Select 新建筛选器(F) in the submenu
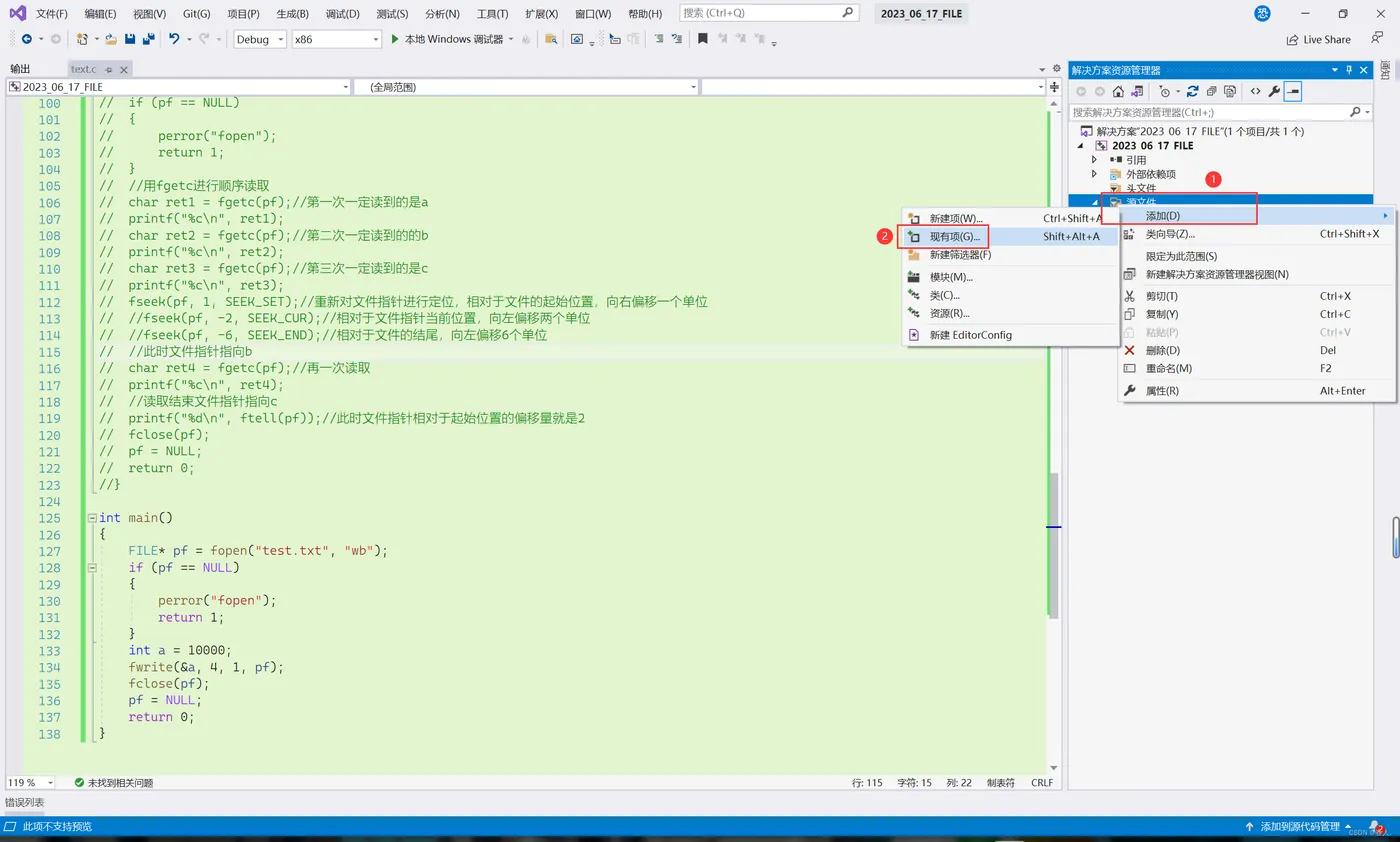This screenshot has height=842, width=1400. pos(1009,255)
